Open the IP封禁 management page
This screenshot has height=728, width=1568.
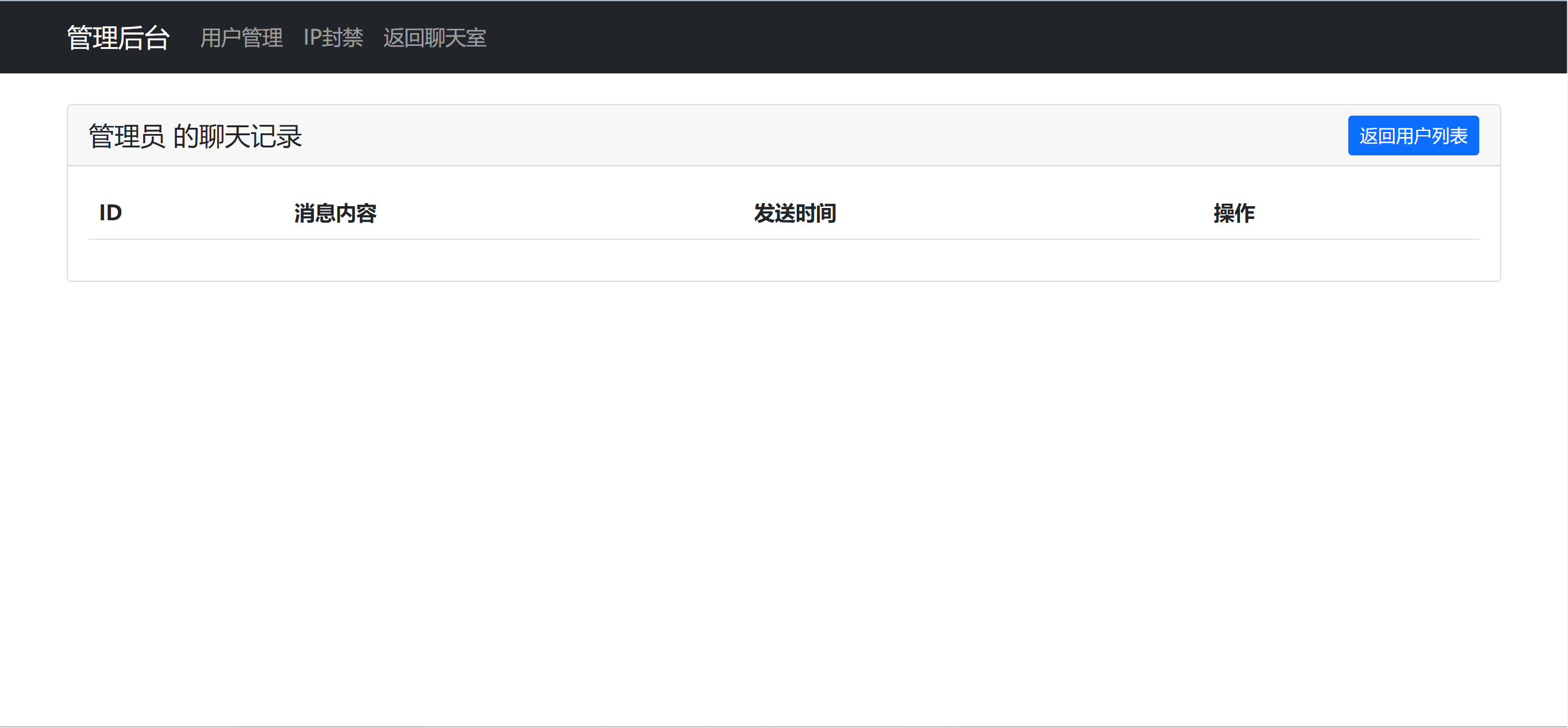point(334,37)
